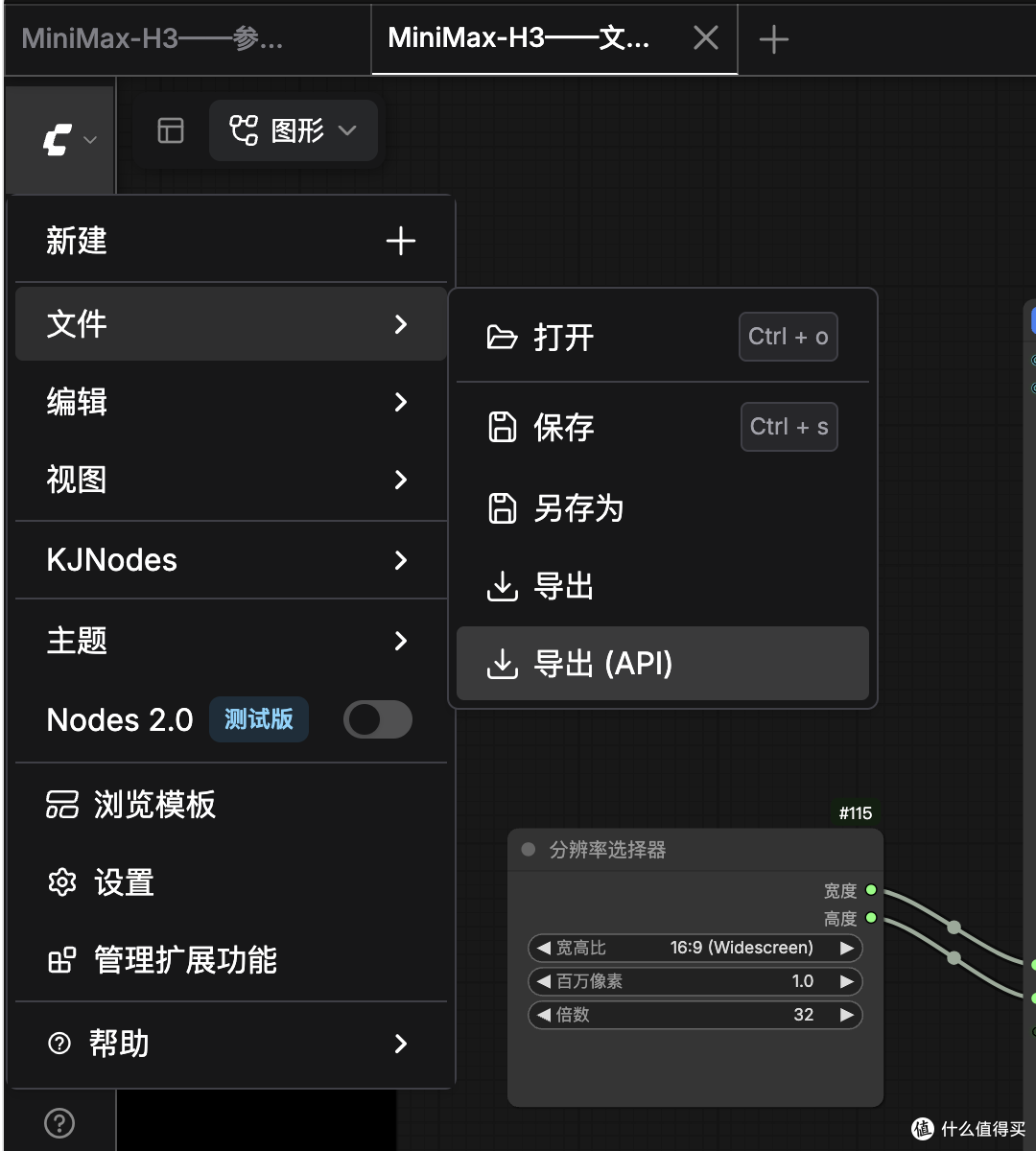
Task: Click the chevron arrow on KJNodes row
Action: (401, 560)
